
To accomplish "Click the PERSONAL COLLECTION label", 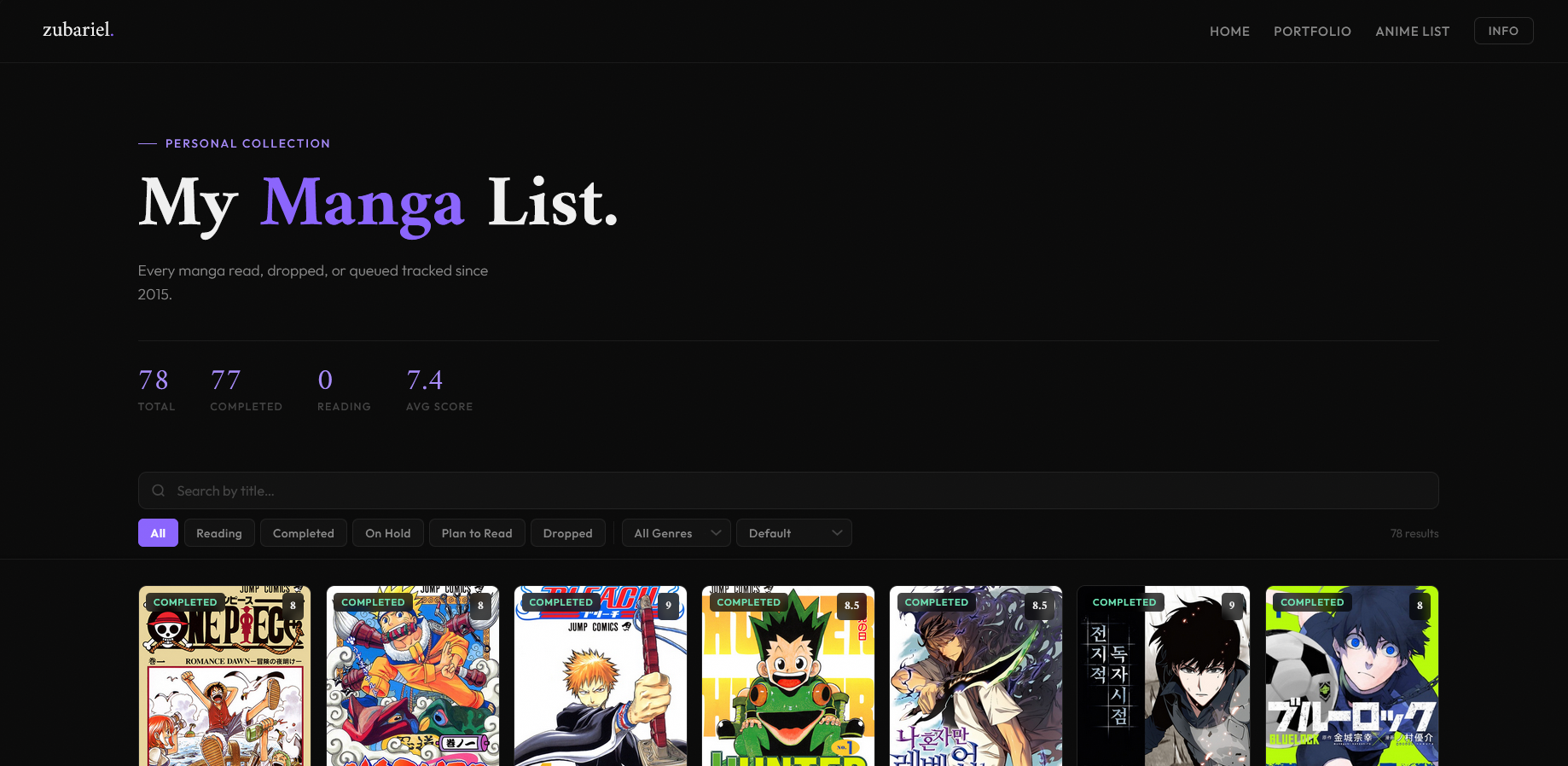I will (247, 143).
